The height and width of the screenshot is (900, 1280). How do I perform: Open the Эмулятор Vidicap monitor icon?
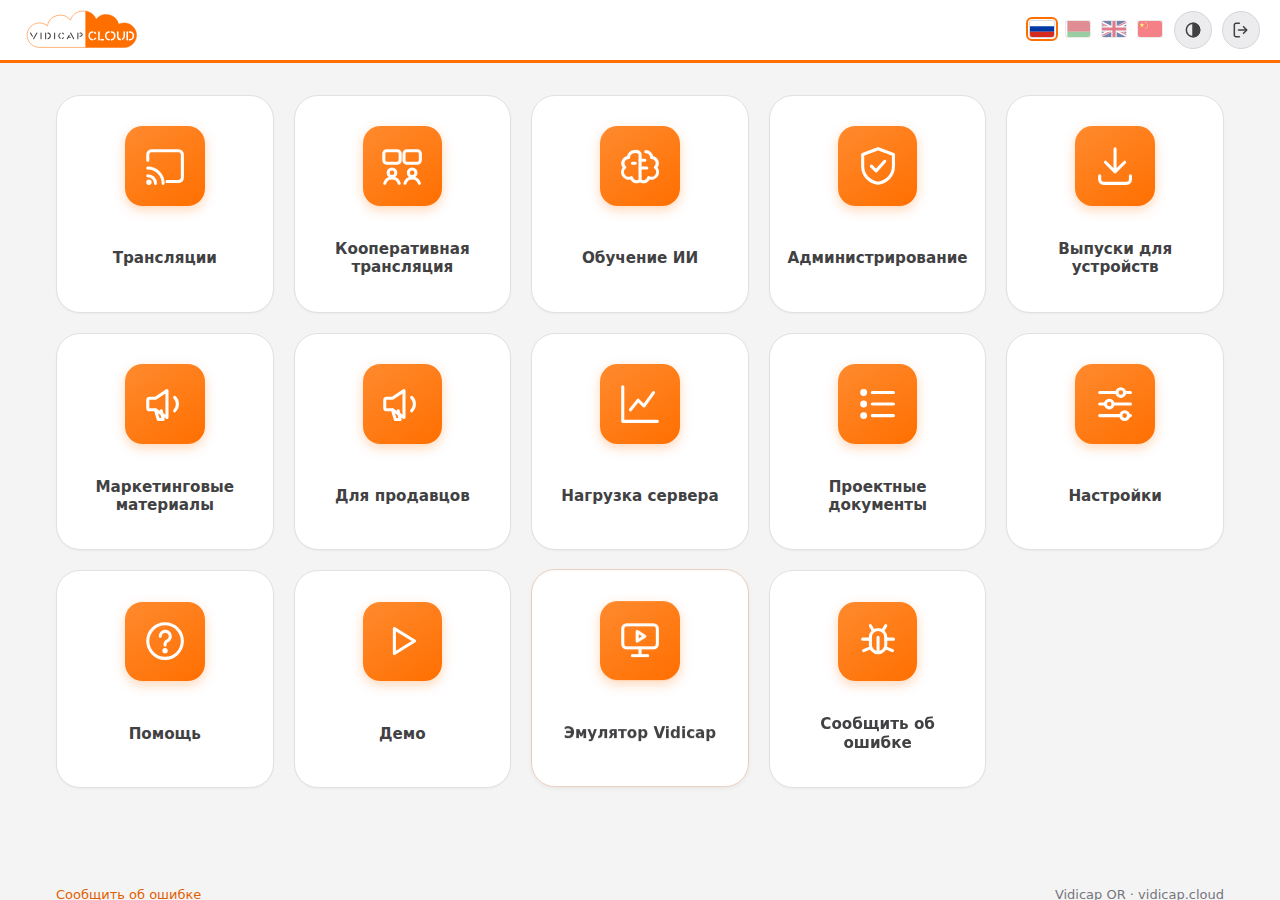[640, 640]
